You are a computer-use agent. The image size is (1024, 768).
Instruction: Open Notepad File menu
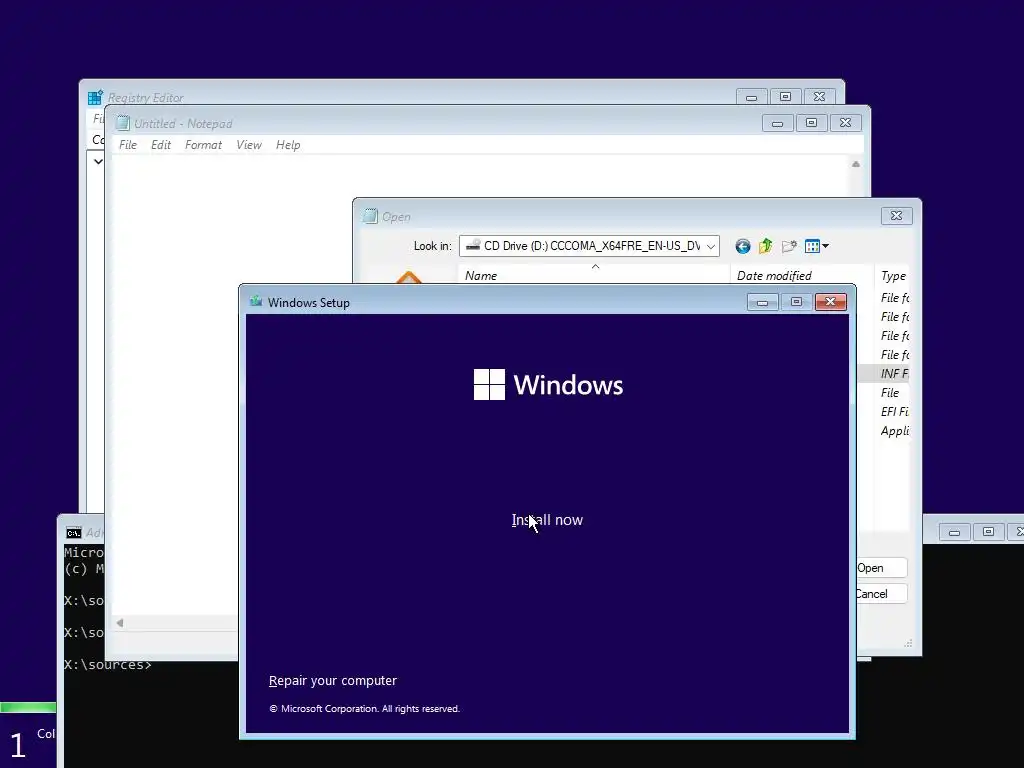[x=128, y=145]
